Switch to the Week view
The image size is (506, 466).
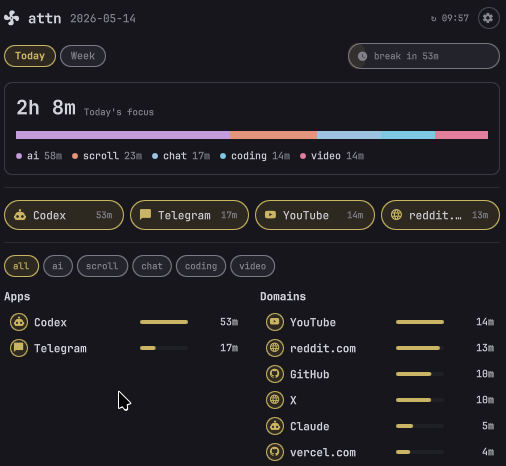(x=83, y=56)
